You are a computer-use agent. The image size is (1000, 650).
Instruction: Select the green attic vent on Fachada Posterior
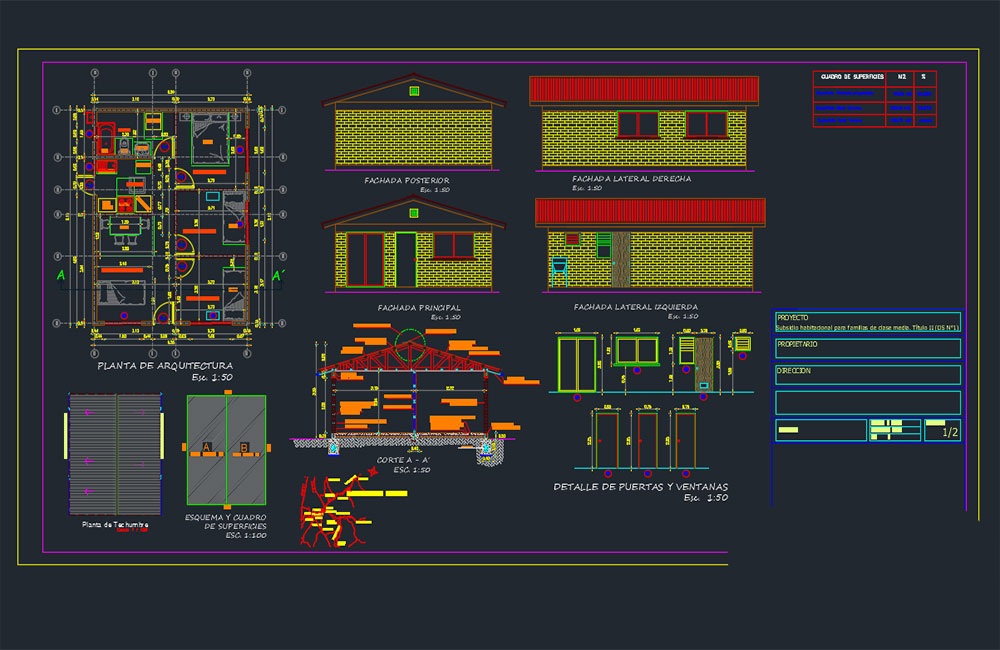(x=414, y=91)
